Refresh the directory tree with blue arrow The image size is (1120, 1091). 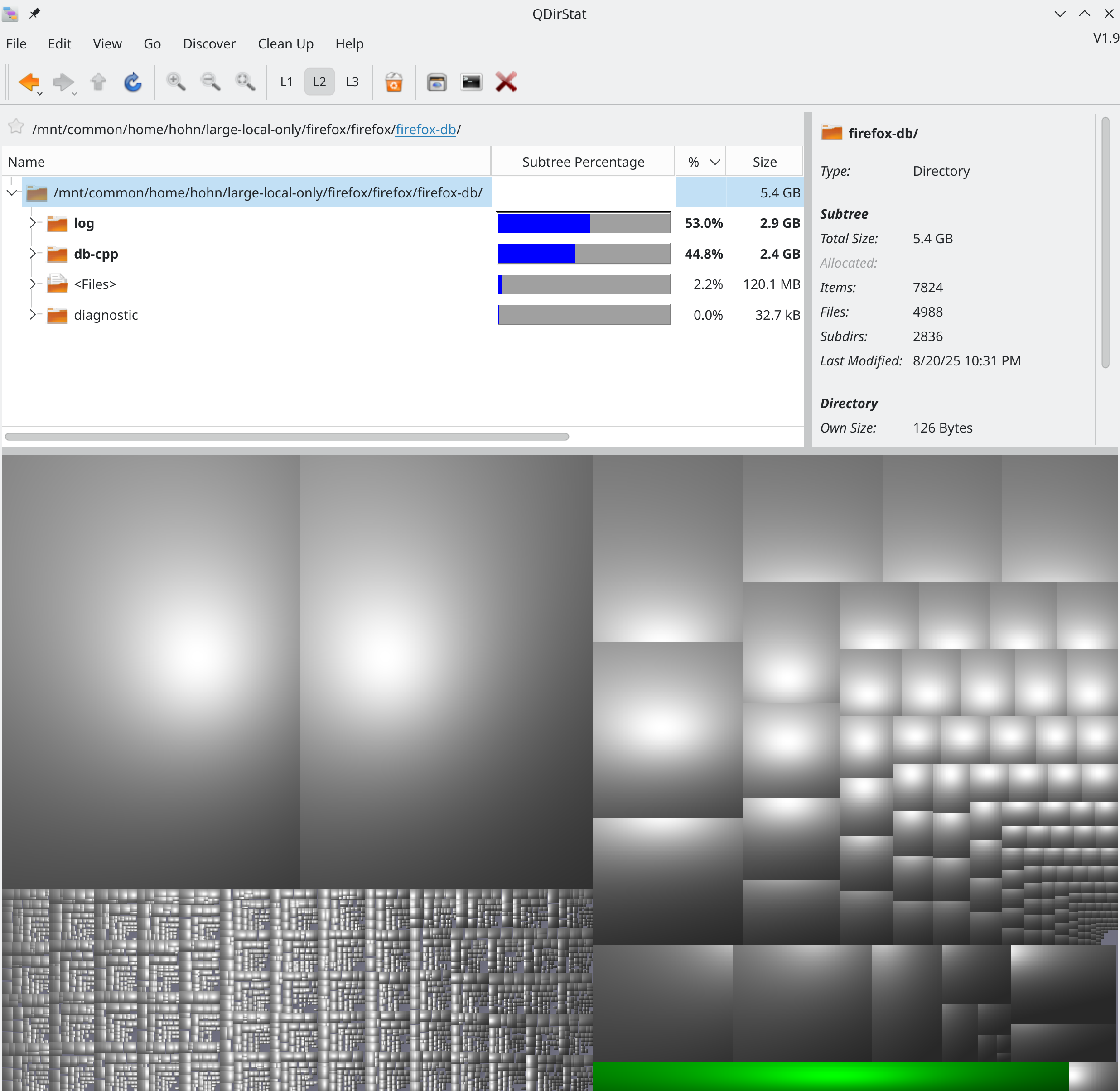(x=133, y=82)
